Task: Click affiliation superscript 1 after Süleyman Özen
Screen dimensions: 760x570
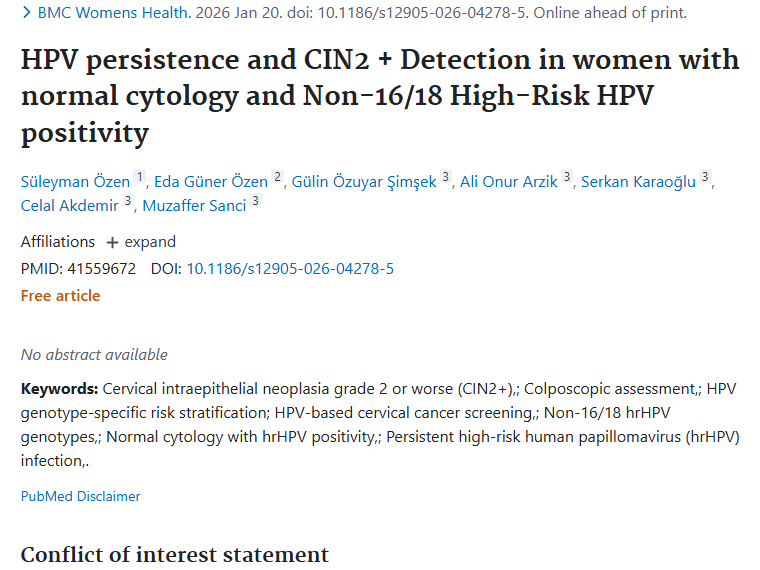Action: 140,177
